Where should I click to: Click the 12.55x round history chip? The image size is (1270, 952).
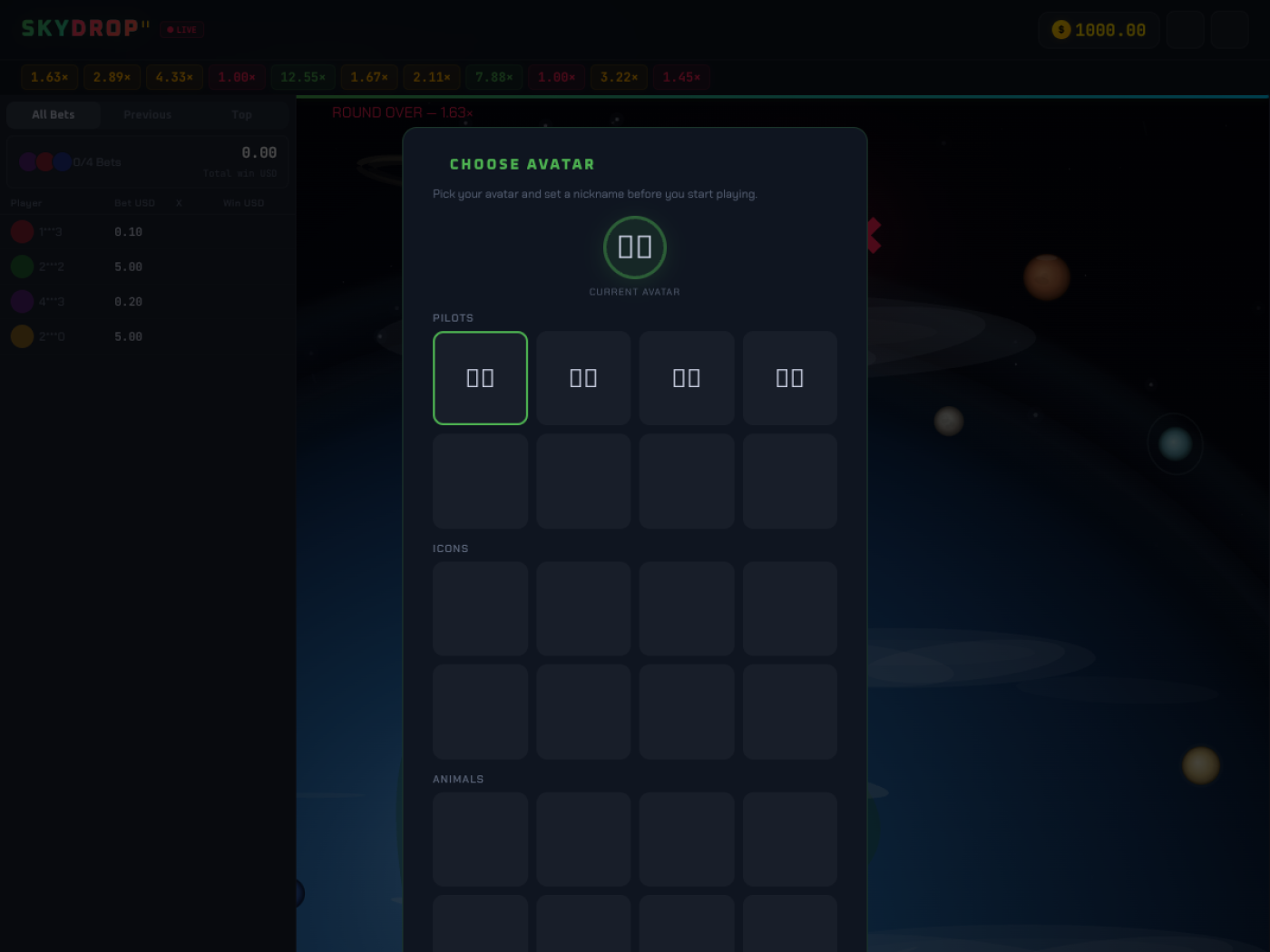[303, 77]
